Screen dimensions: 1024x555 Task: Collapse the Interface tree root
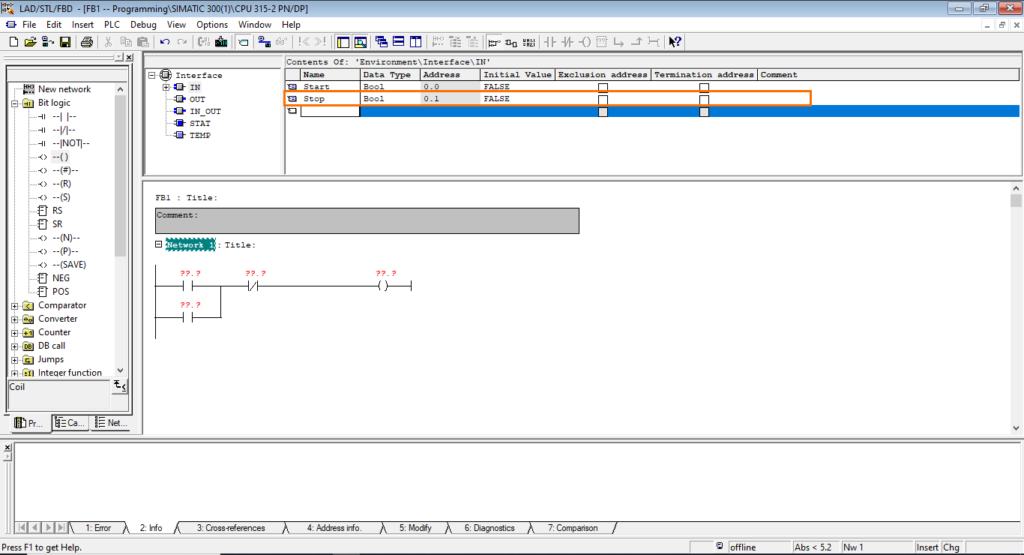[152, 75]
